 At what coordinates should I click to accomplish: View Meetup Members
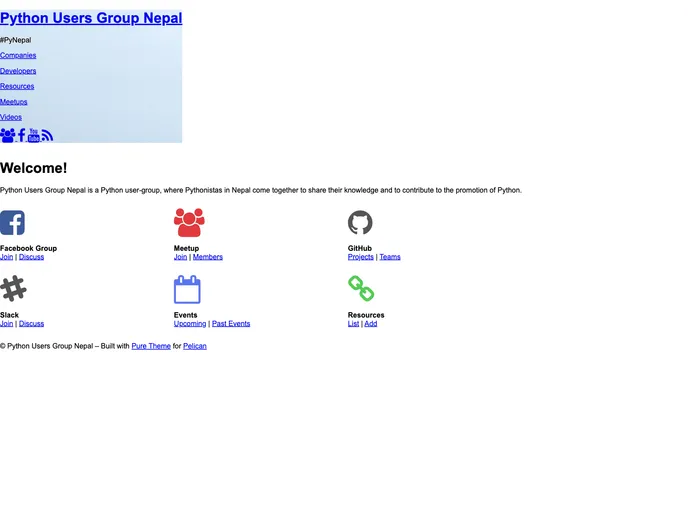208,257
